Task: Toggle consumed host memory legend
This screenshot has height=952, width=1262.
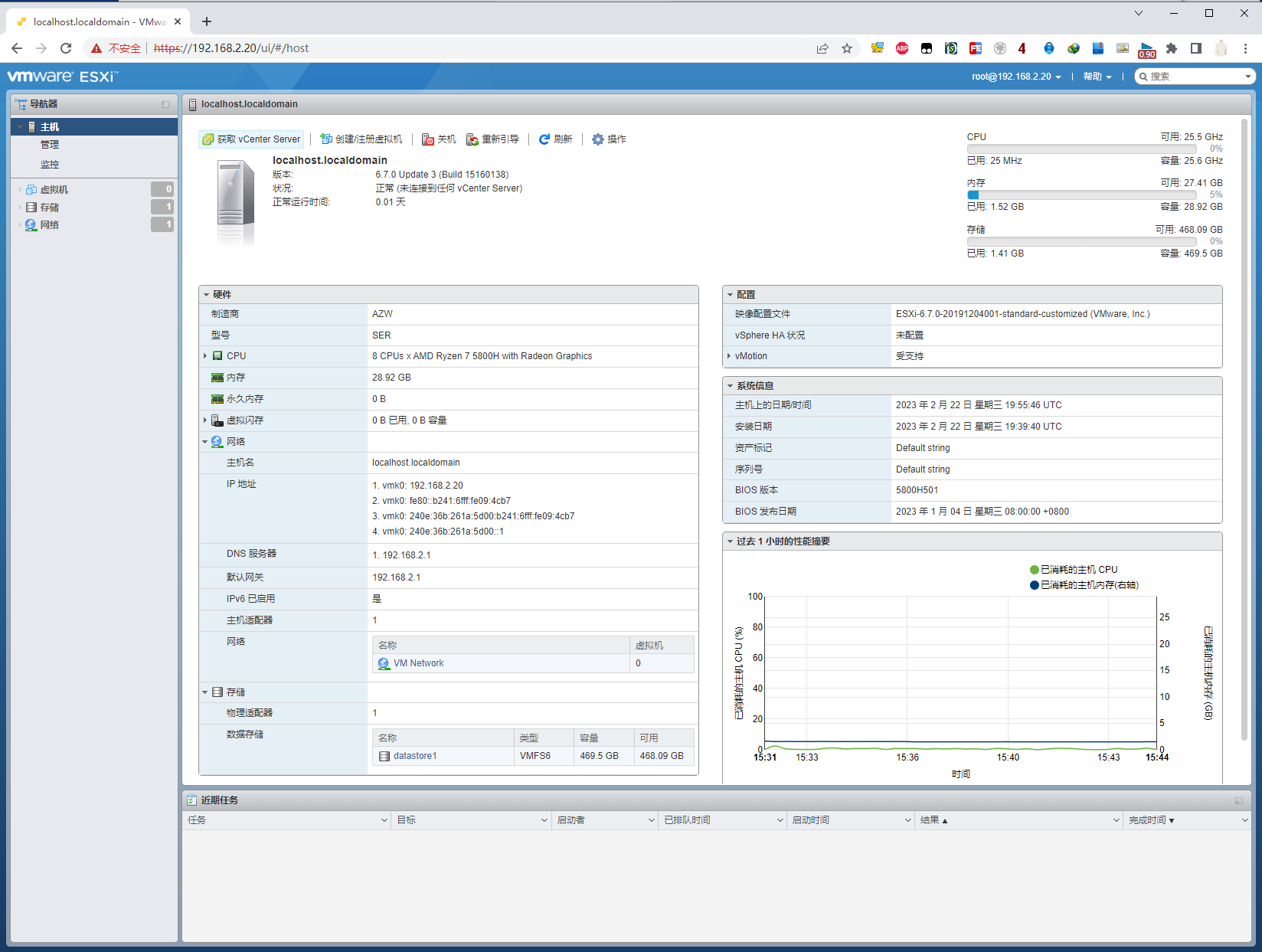Action: pyautogui.click(x=1084, y=585)
